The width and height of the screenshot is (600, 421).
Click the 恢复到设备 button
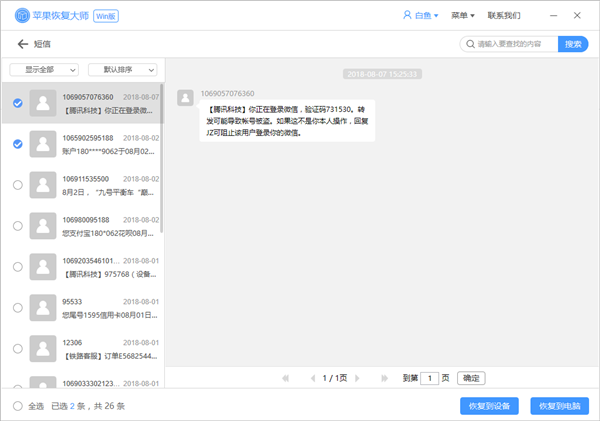pos(489,406)
